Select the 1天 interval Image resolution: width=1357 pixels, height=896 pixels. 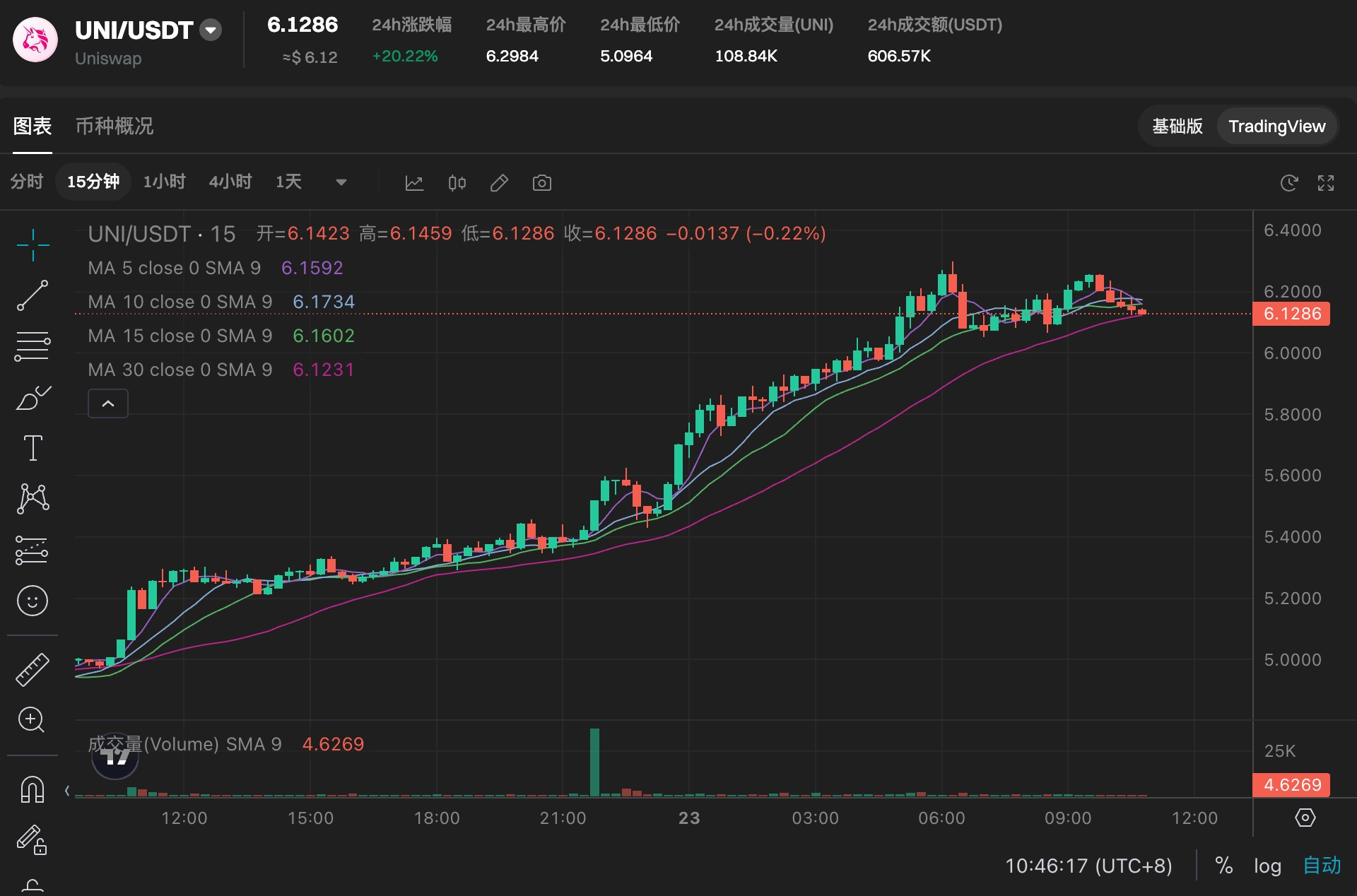[x=288, y=182]
